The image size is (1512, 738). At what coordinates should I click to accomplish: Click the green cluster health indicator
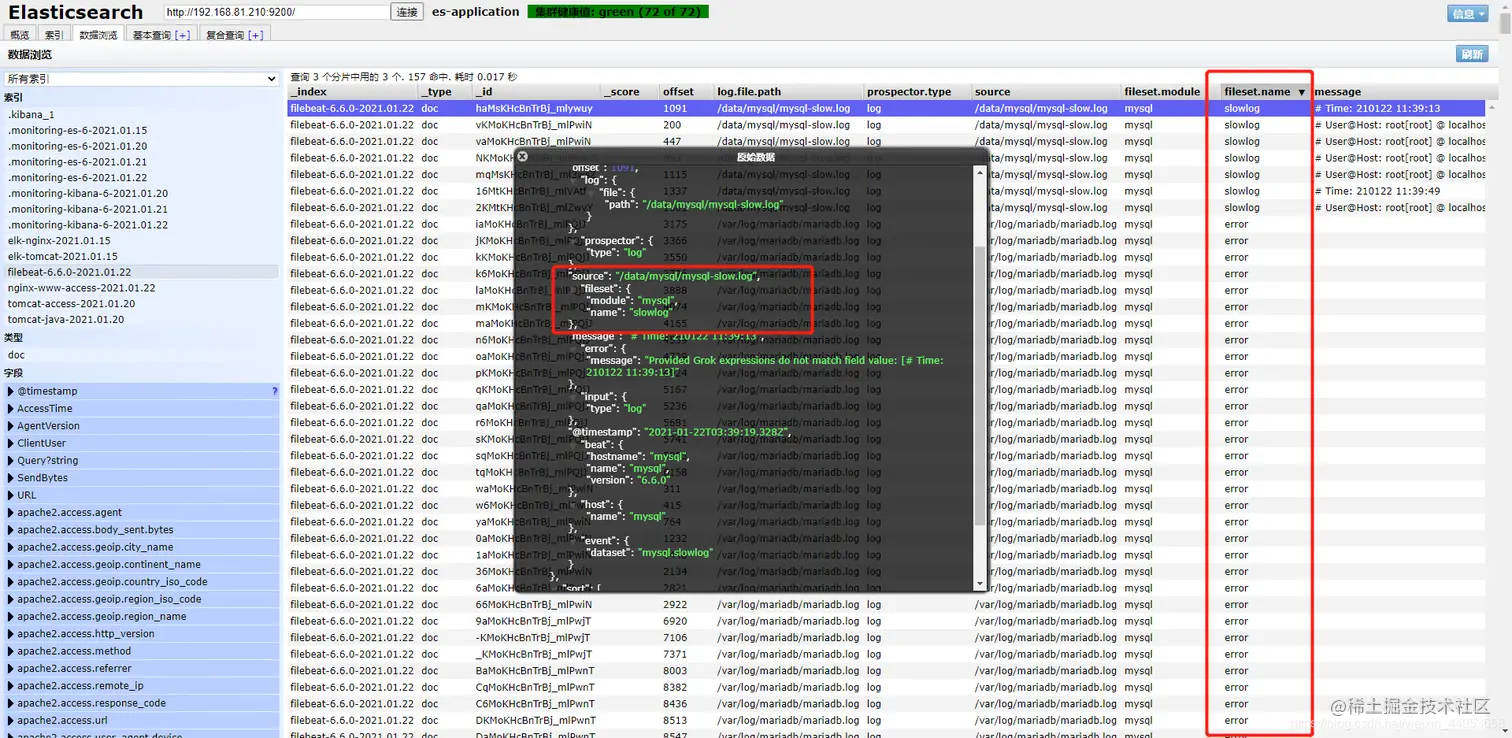pos(618,12)
